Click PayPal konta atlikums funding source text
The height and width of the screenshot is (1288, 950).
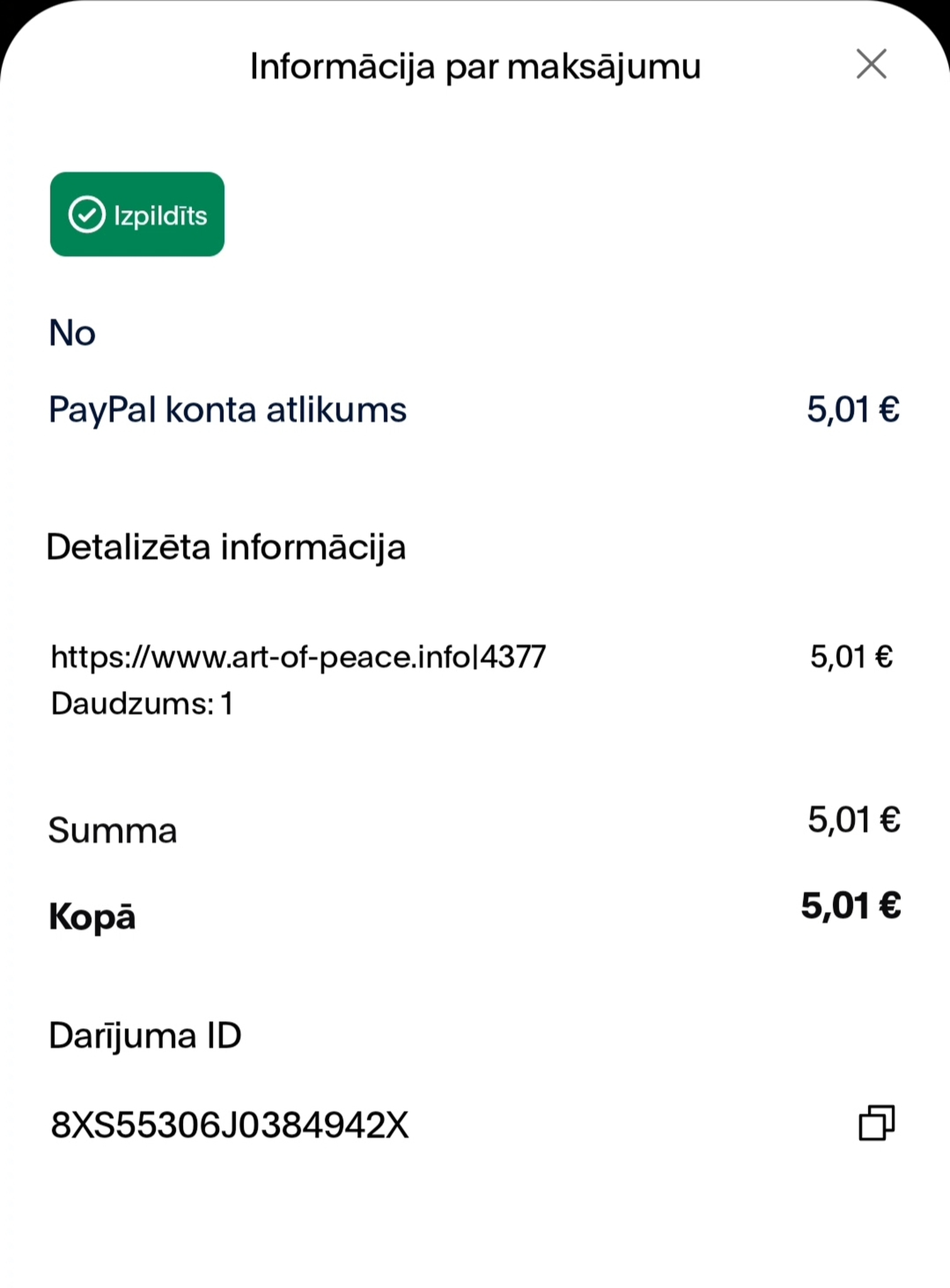(228, 410)
